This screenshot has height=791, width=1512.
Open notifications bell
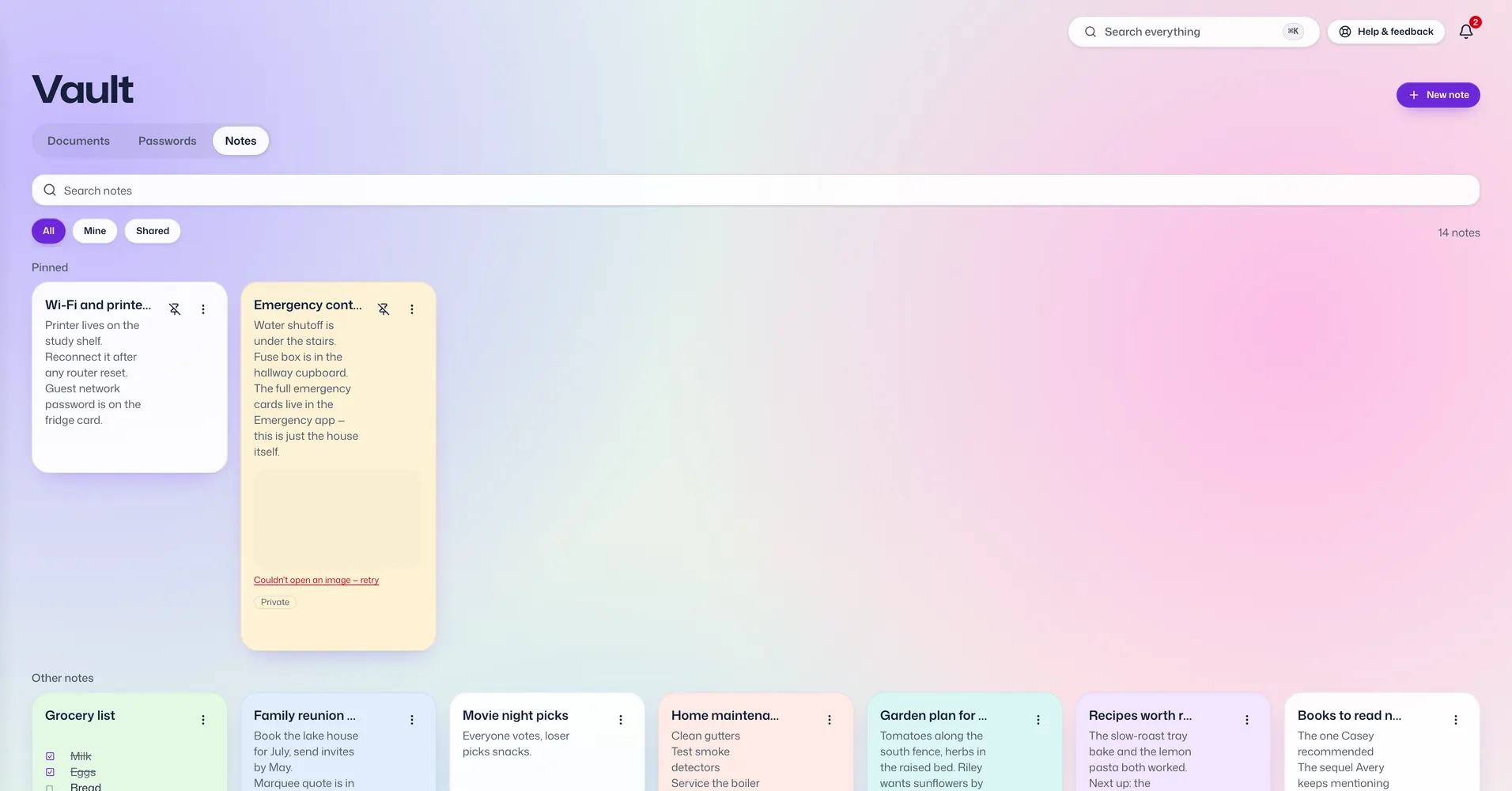click(x=1466, y=32)
